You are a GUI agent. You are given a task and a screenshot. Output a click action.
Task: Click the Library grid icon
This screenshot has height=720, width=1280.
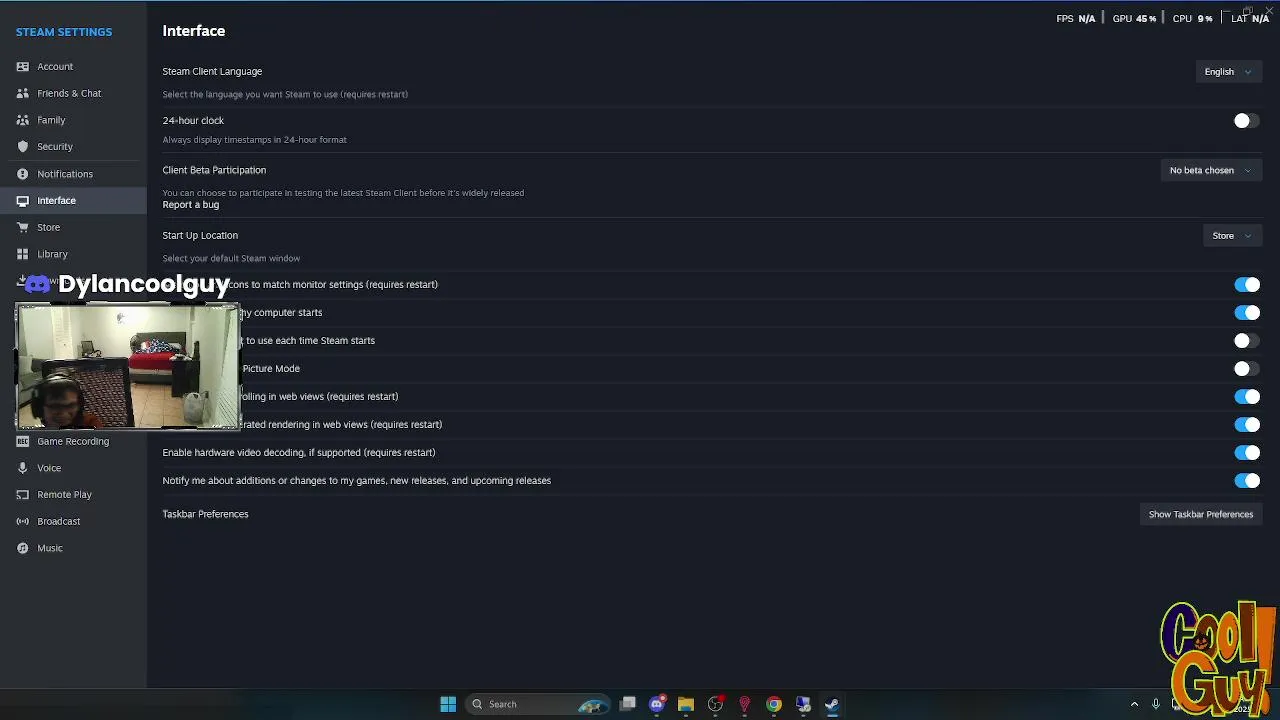point(22,254)
